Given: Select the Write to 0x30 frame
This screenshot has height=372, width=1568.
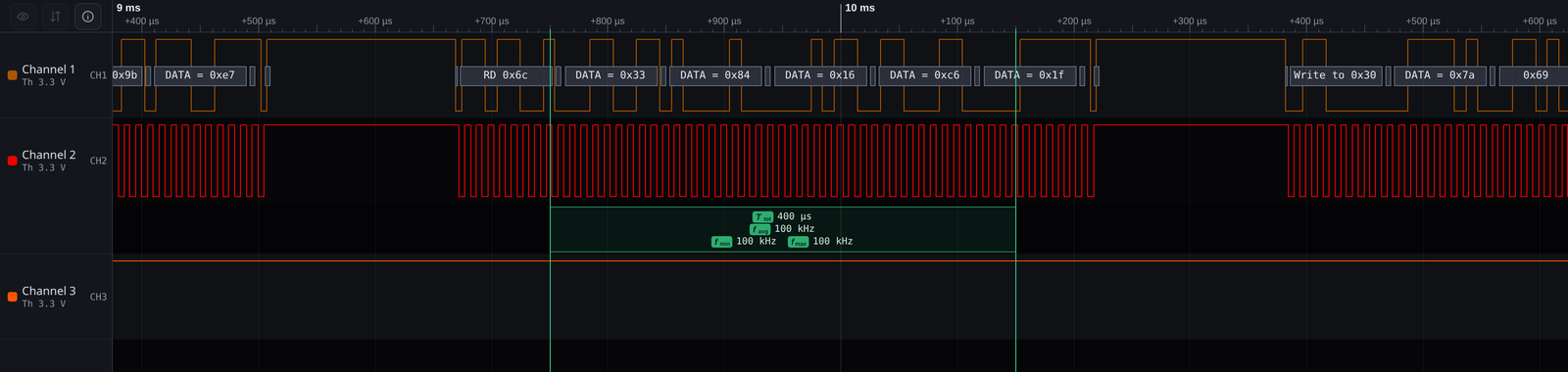Looking at the screenshot, I should tap(1335, 75).
